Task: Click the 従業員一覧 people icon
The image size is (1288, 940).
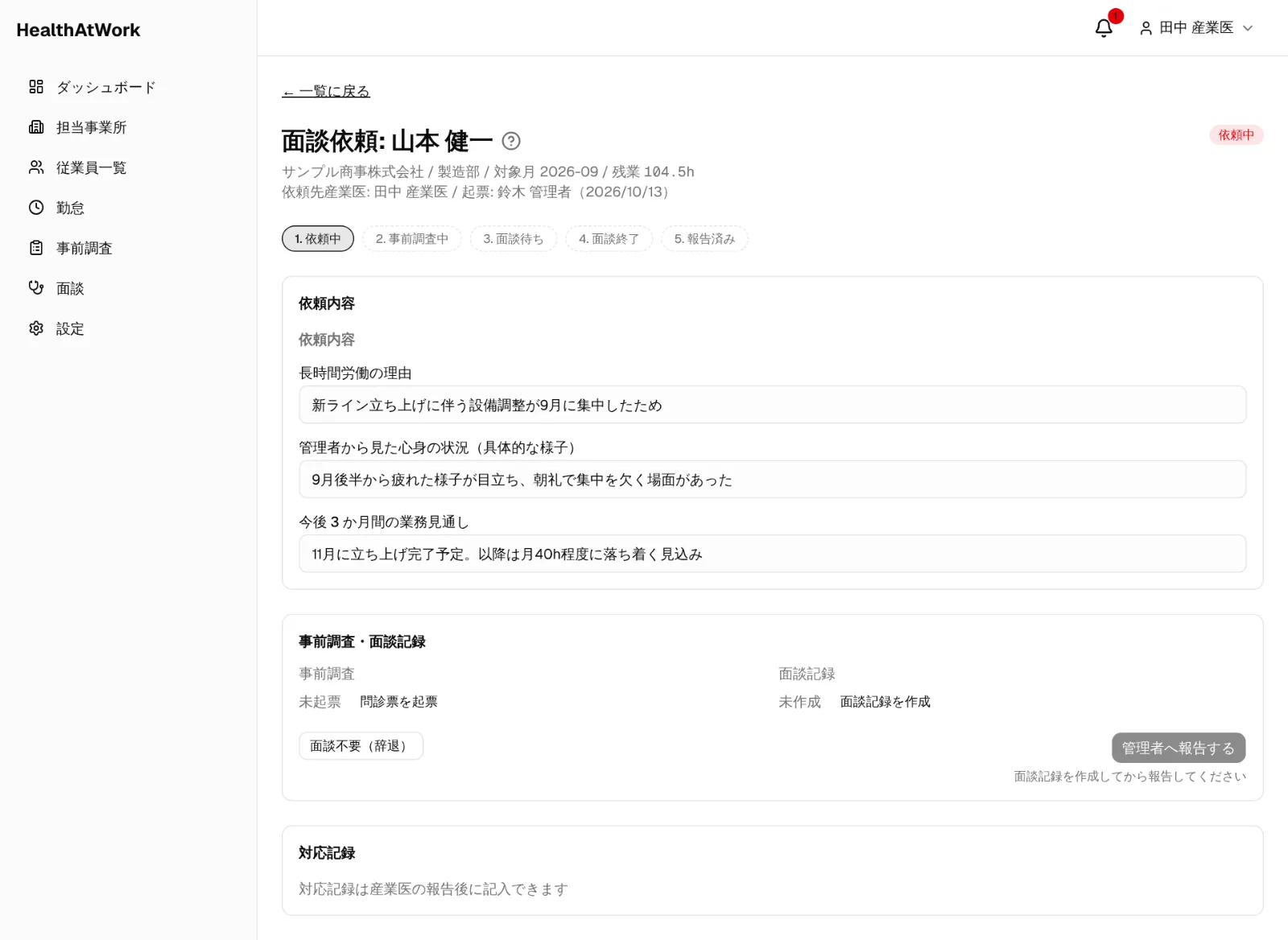Action: (x=36, y=167)
